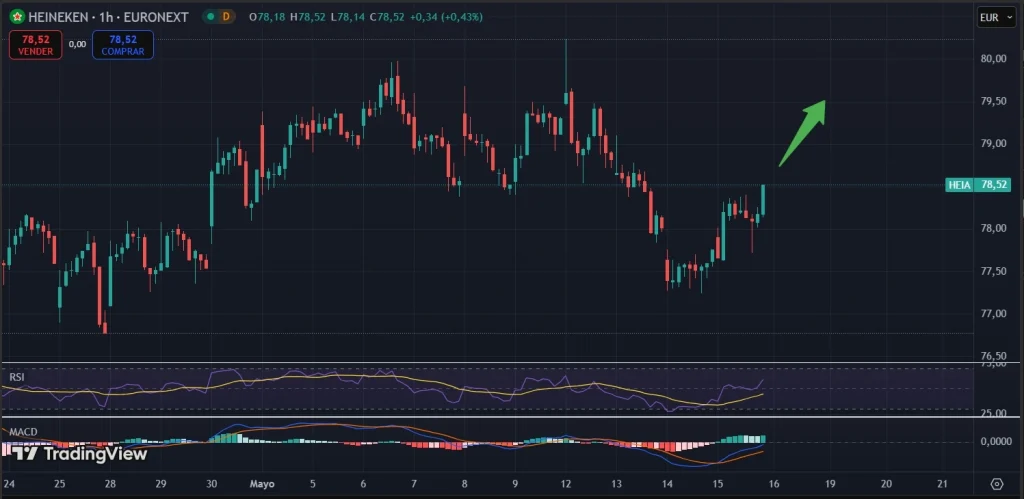Click date 13 on time axis
Image resolution: width=1024 pixels, height=499 pixels.
point(616,484)
